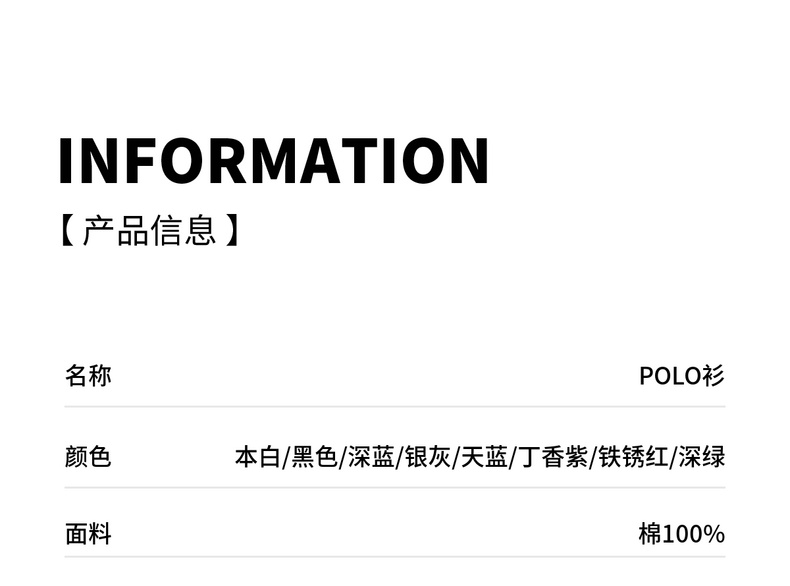Click the divider line below 颜色 row
Screen dimensions: 790x586
pos(395,488)
